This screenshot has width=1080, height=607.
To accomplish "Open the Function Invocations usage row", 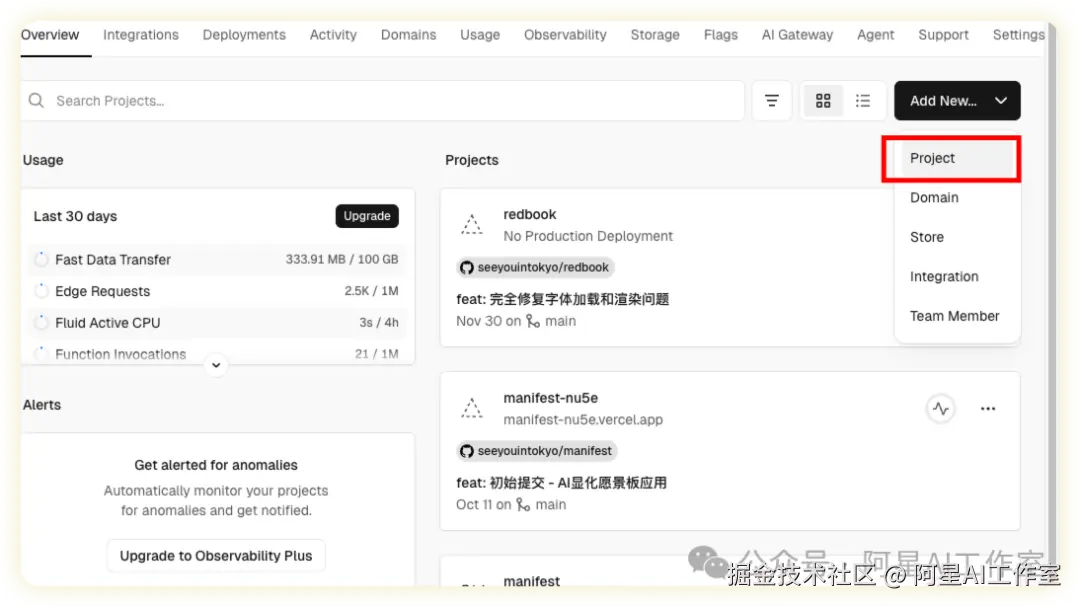I will click(217, 353).
